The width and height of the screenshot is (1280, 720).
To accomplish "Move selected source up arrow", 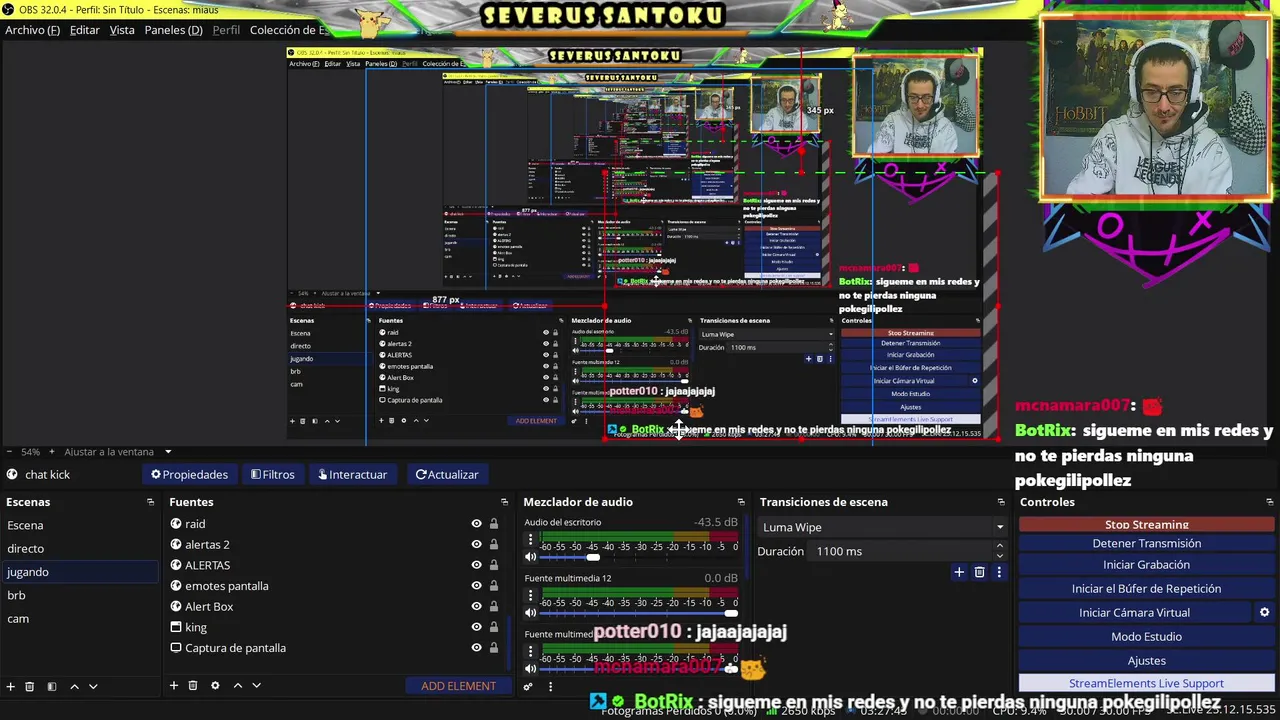I will (x=237, y=686).
